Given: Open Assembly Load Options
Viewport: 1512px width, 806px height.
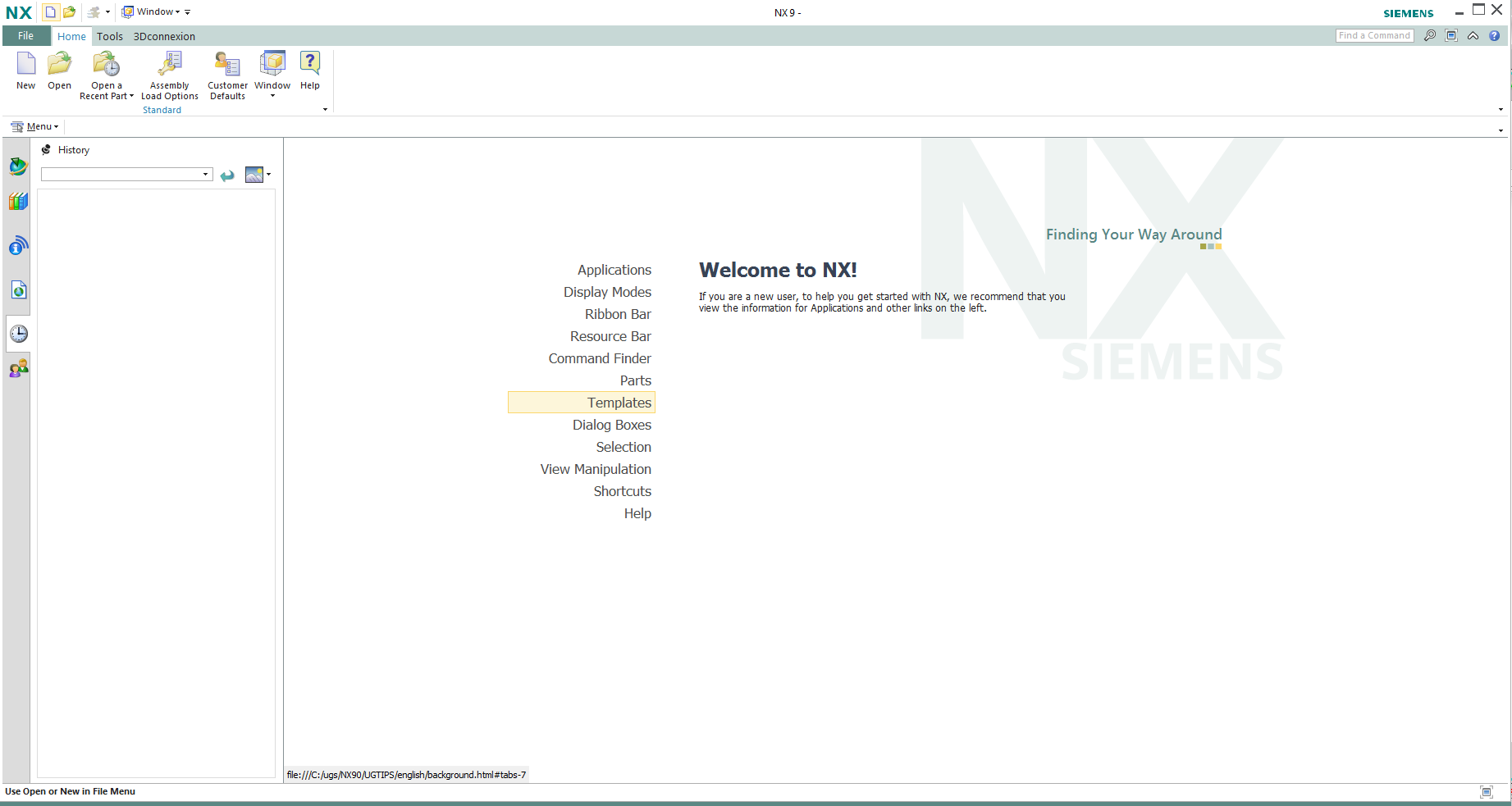Looking at the screenshot, I should (x=170, y=75).
